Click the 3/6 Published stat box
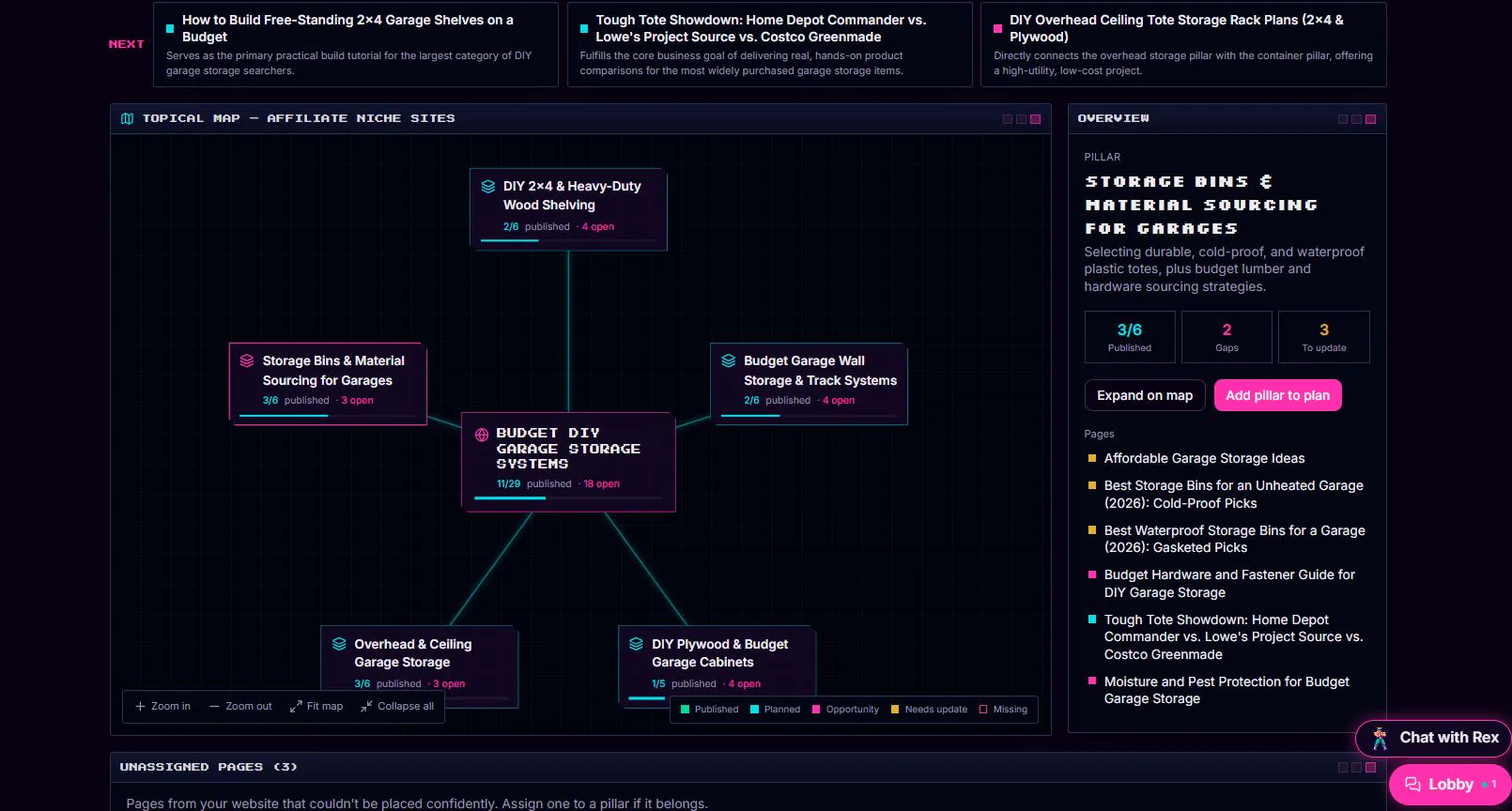This screenshot has width=1512, height=811. coord(1130,337)
